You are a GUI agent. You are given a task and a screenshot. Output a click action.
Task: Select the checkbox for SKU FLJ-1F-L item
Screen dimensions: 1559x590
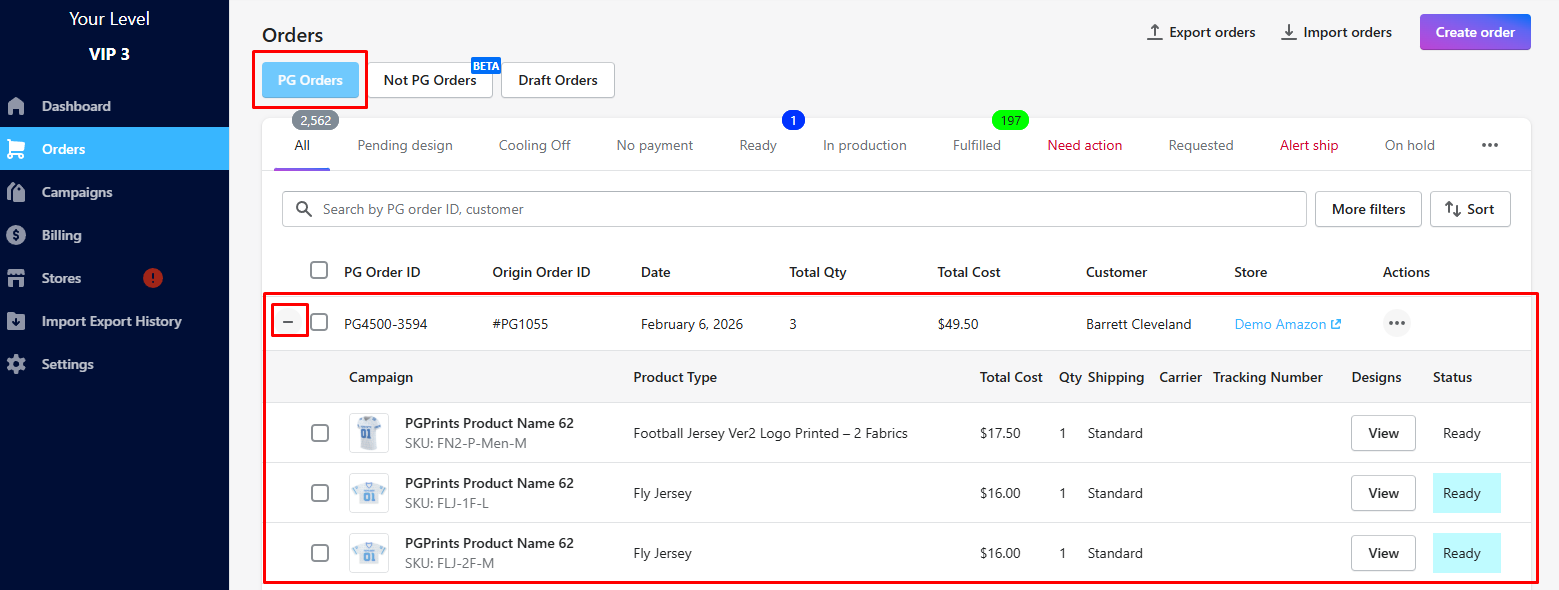(x=319, y=493)
